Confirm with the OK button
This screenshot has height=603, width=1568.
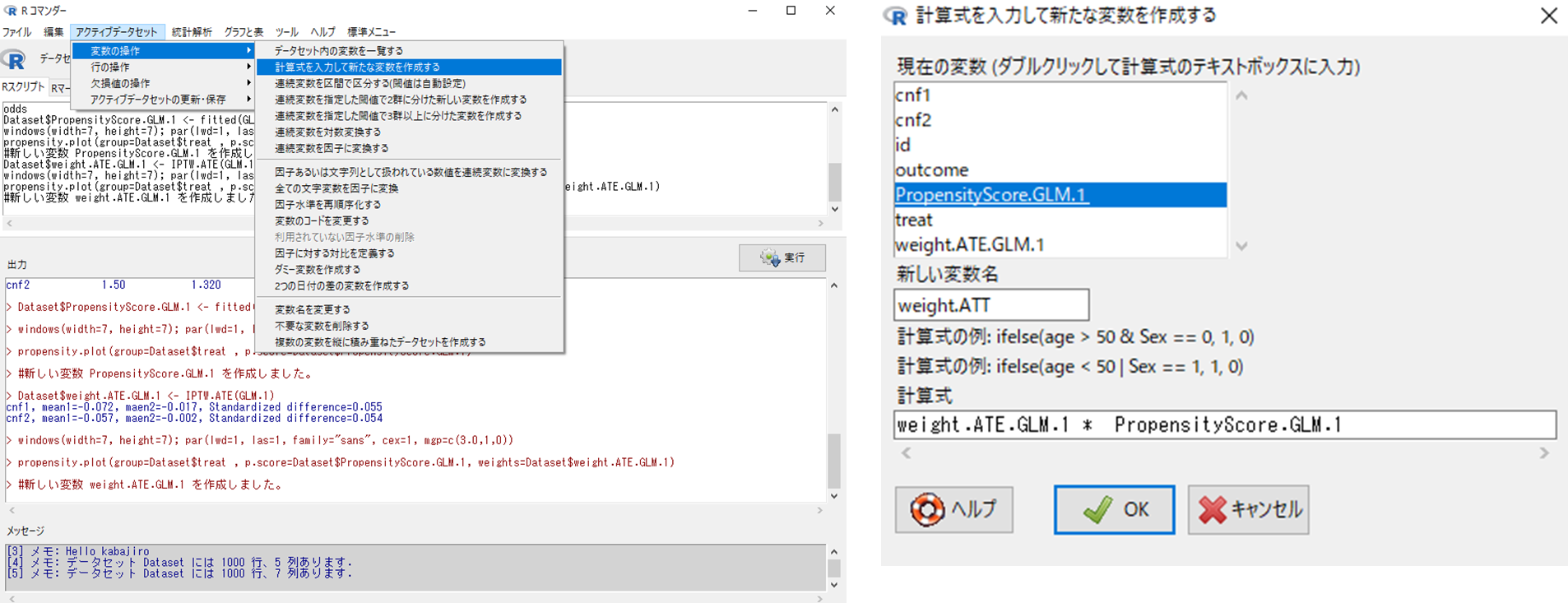tap(1114, 509)
